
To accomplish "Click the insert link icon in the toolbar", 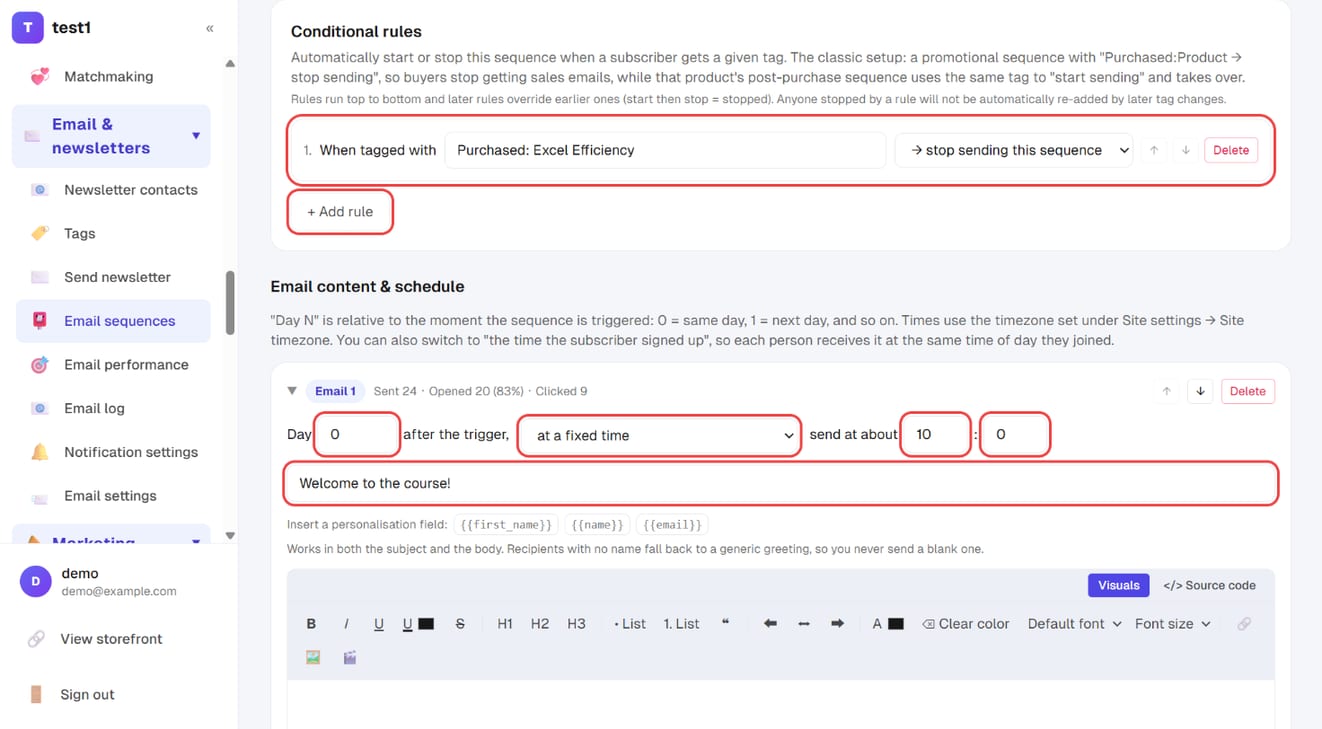I will (x=1244, y=624).
